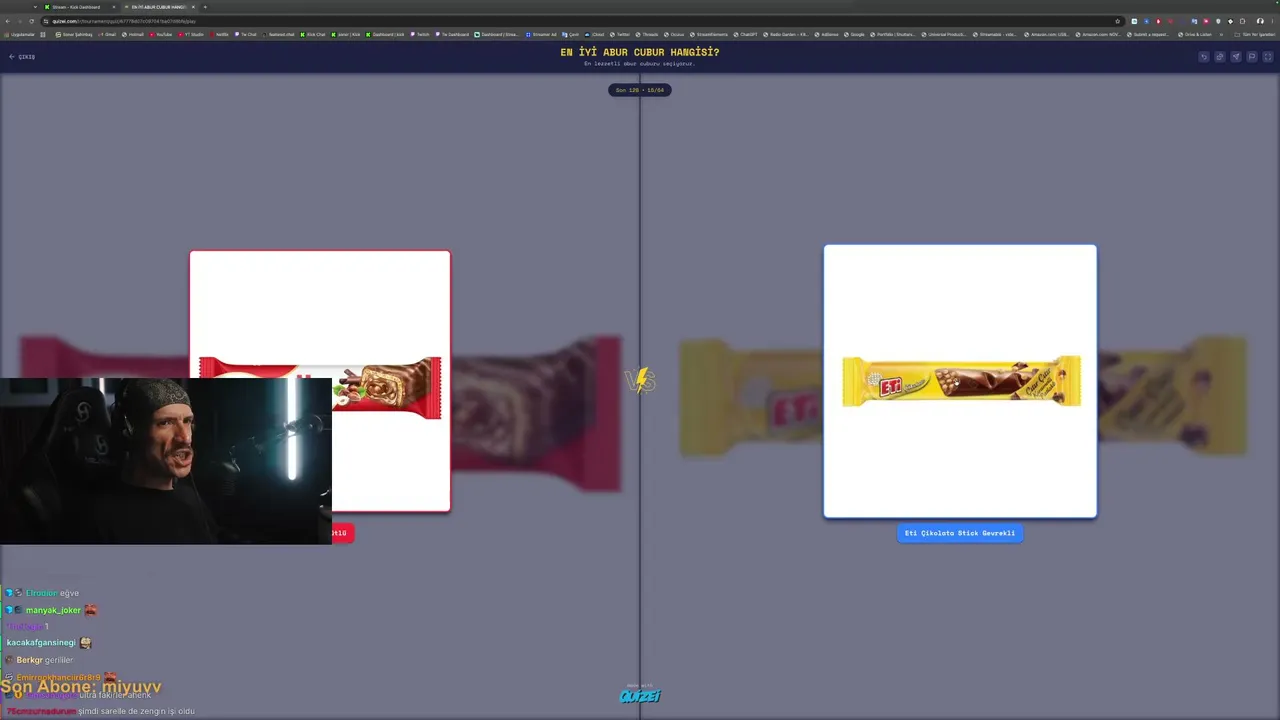Open the Streamable bookmark
Viewport: 1280px width, 720px height.
[x=994, y=34]
